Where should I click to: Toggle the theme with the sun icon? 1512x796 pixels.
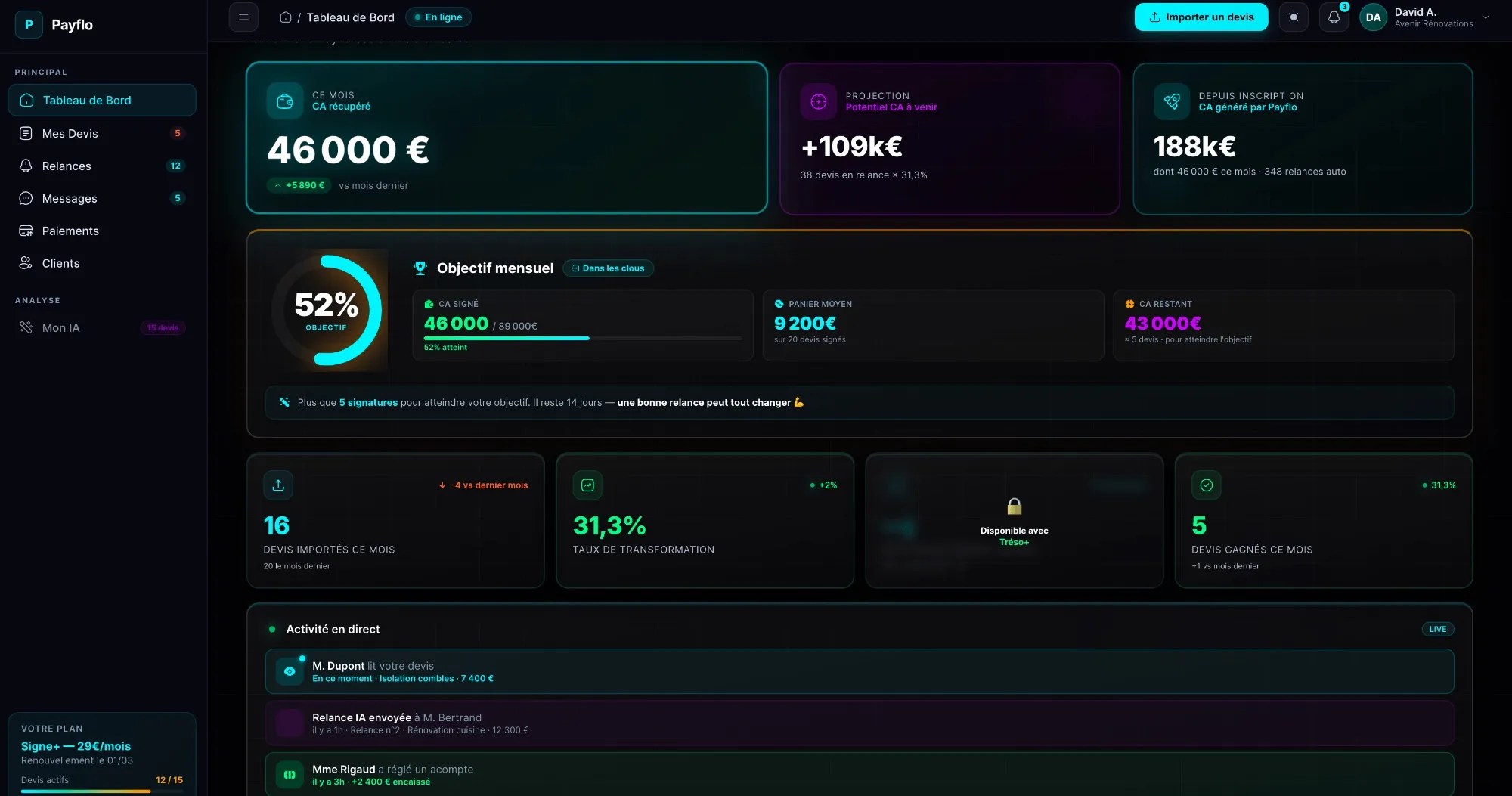point(1294,17)
